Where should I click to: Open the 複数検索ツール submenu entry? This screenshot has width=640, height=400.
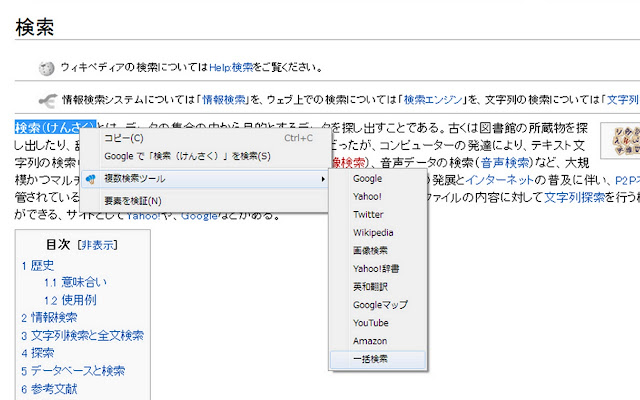click(x=204, y=179)
